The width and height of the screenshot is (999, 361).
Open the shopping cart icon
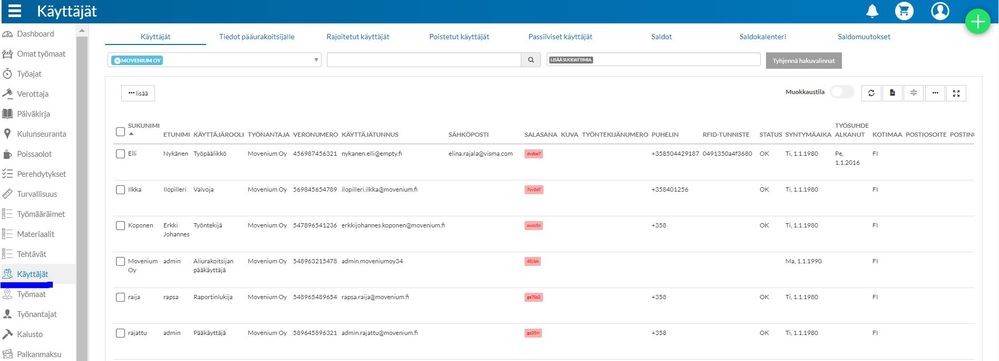(903, 11)
